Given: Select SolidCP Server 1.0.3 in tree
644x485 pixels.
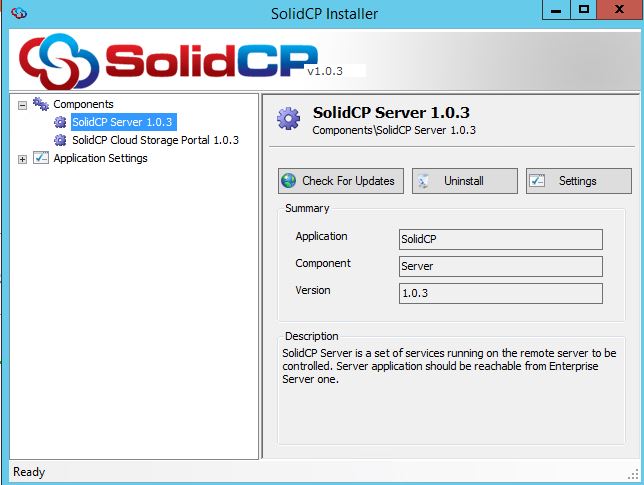Looking at the screenshot, I should [x=124, y=122].
